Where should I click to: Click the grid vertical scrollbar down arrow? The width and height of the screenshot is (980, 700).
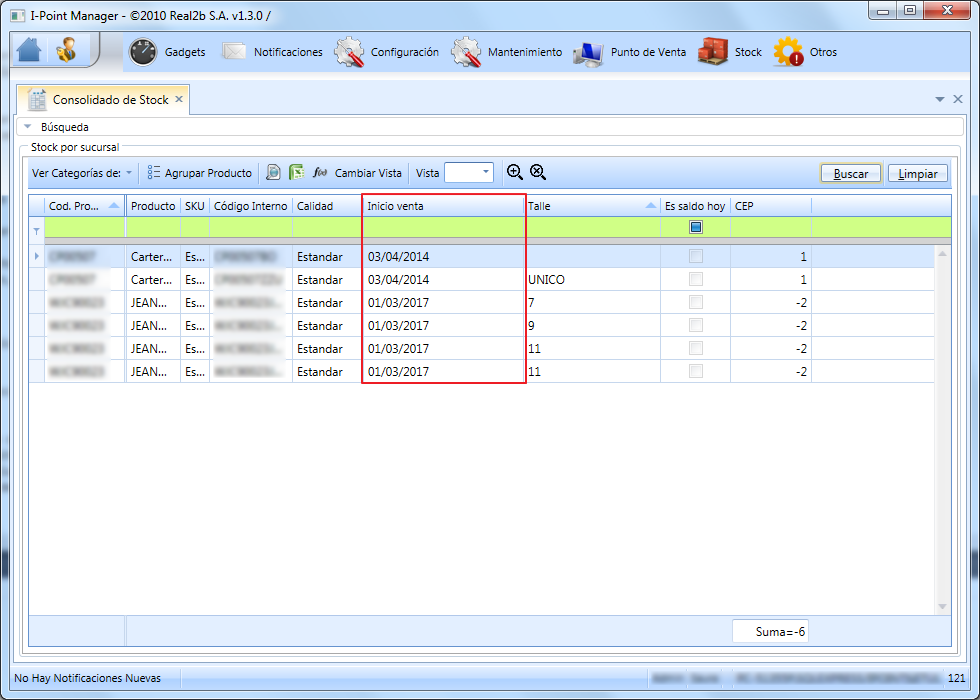coord(942,607)
